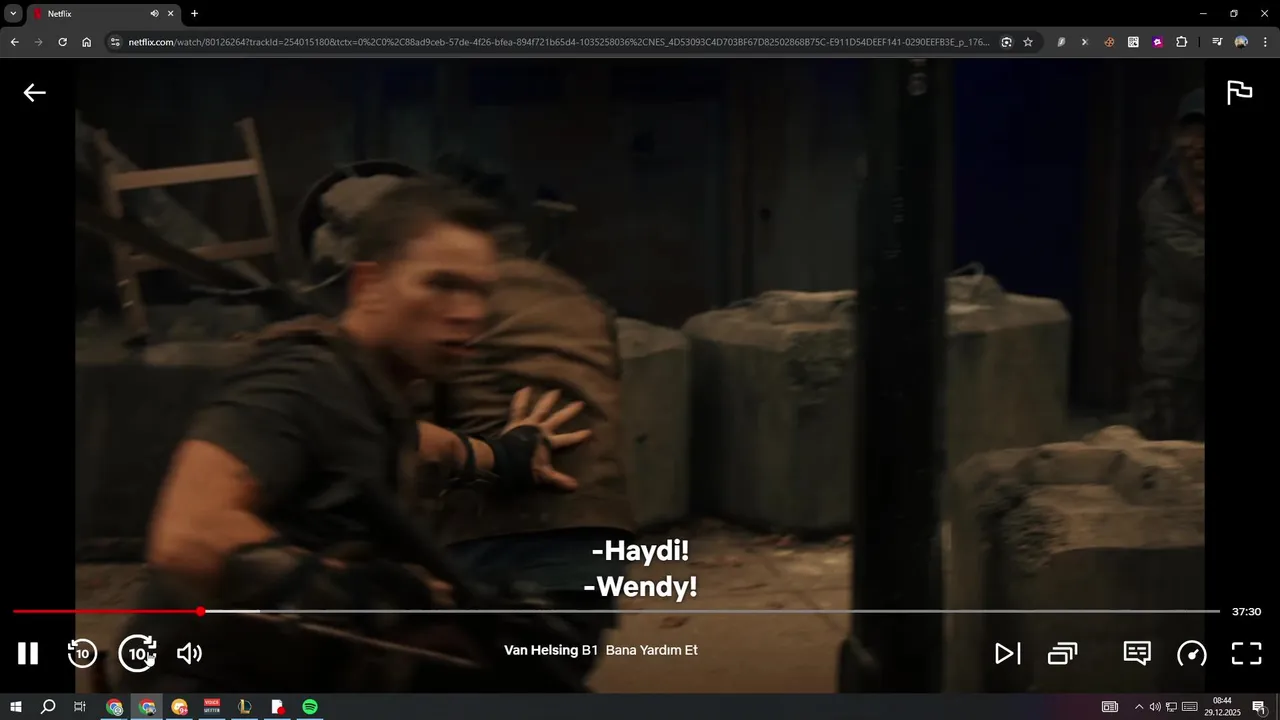Select the Netflix tab
The height and width of the screenshot is (720, 1280).
point(103,14)
